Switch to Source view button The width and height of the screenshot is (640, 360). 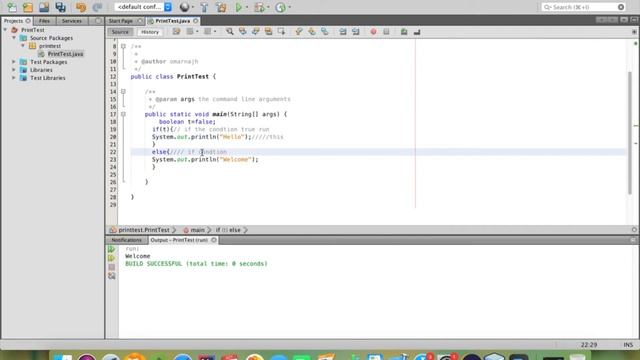120,32
